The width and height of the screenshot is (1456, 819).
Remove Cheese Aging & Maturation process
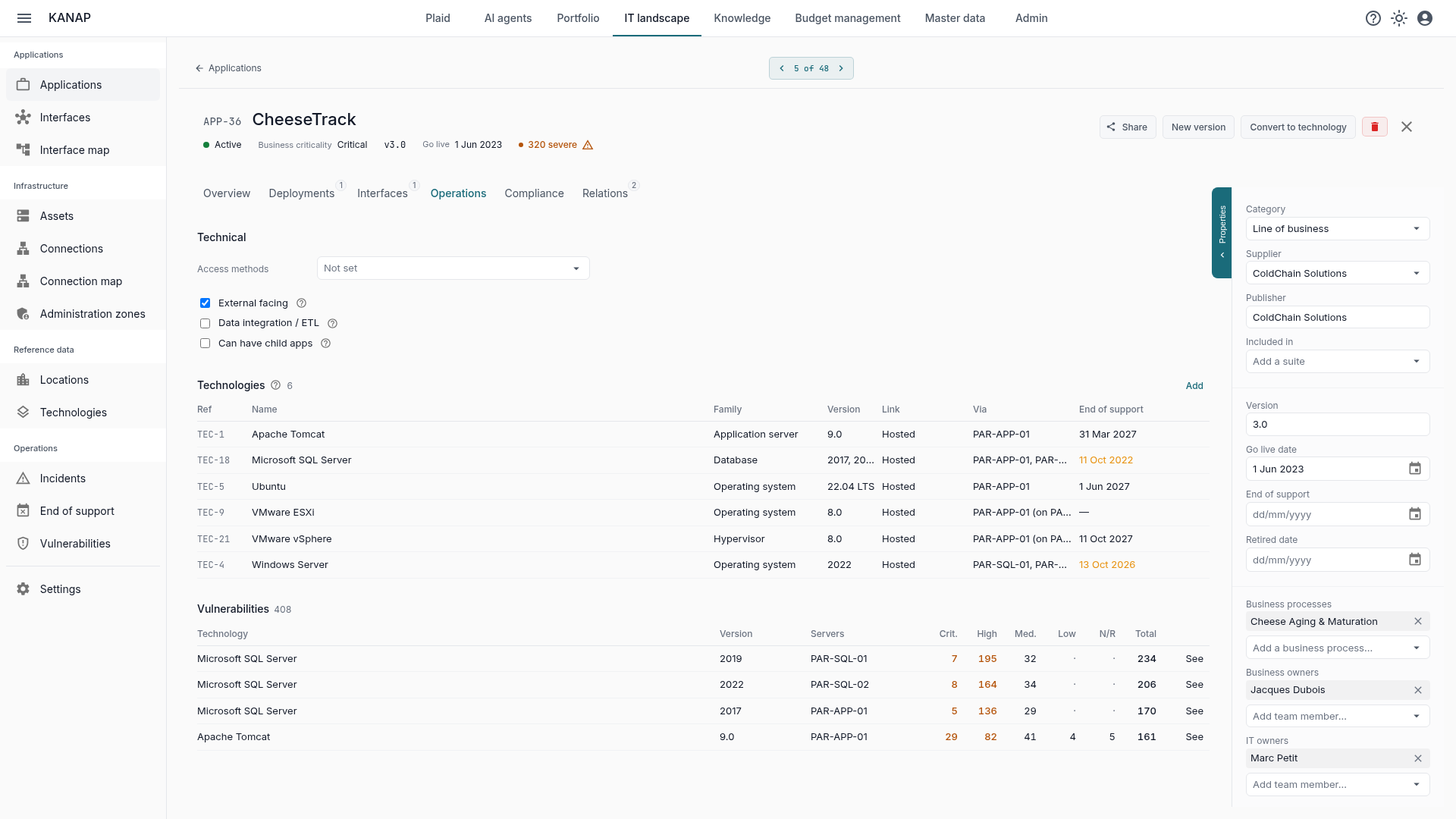point(1418,621)
